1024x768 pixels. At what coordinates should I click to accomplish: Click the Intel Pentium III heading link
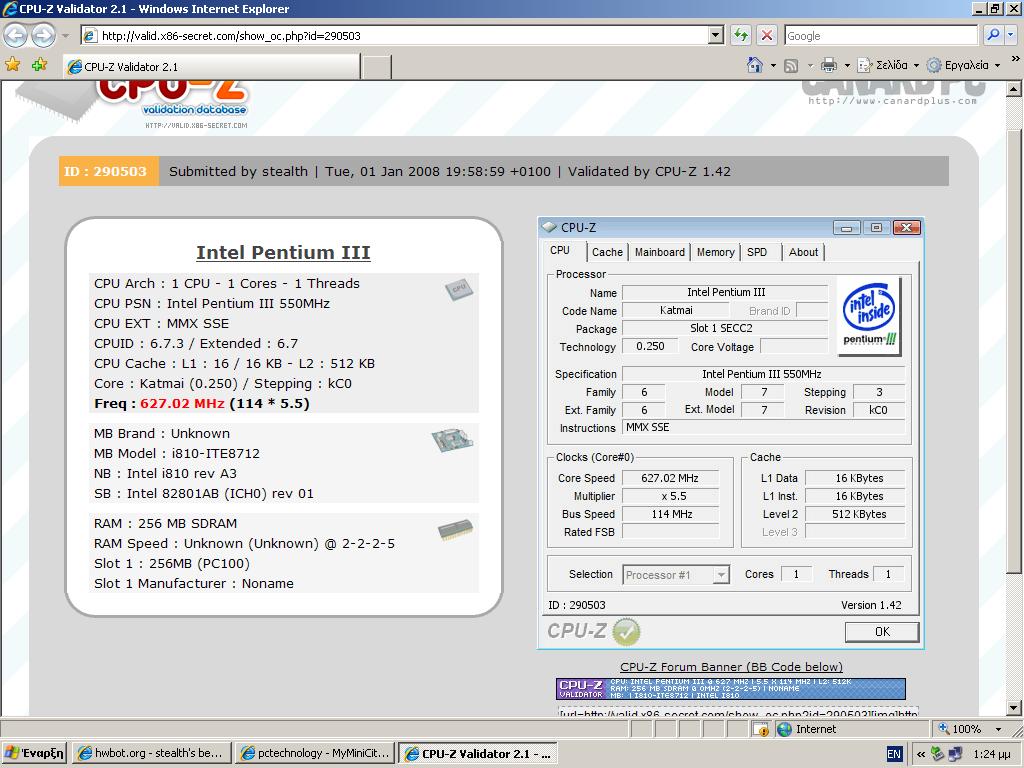(283, 252)
